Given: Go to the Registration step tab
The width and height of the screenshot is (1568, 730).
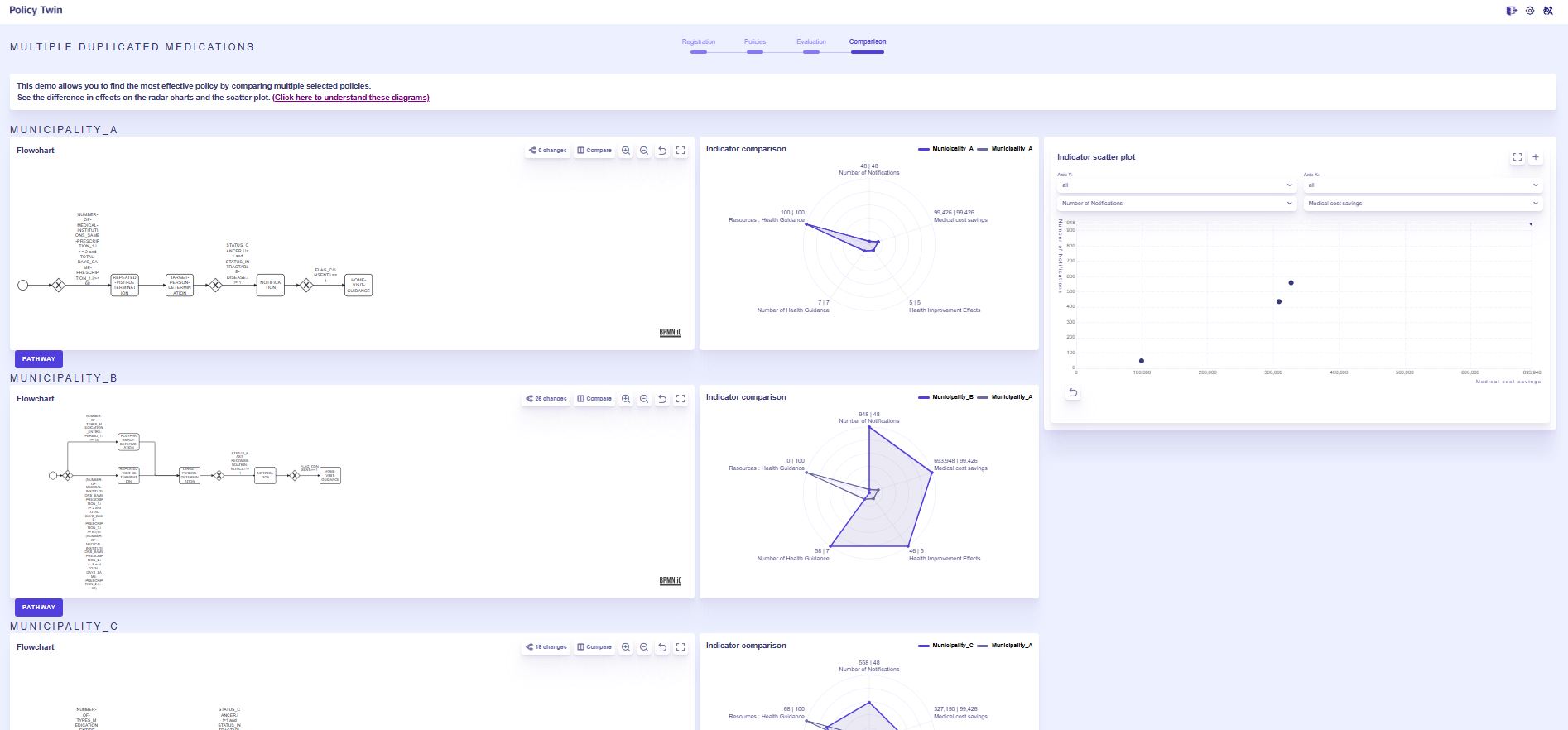Looking at the screenshot, I should click(699, 43).
